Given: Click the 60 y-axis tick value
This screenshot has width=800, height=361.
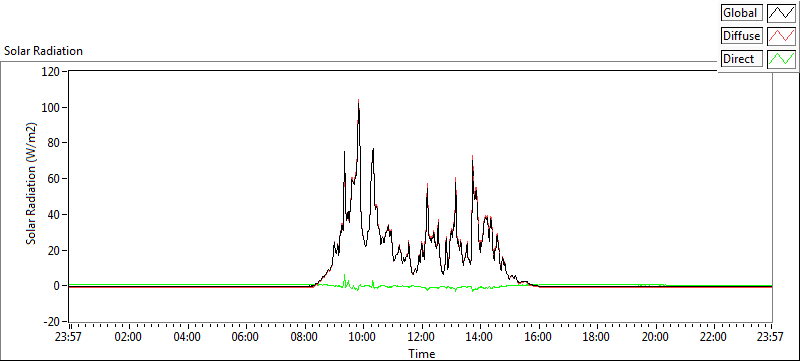Looking at the screenshot, I should coord(55,179).
